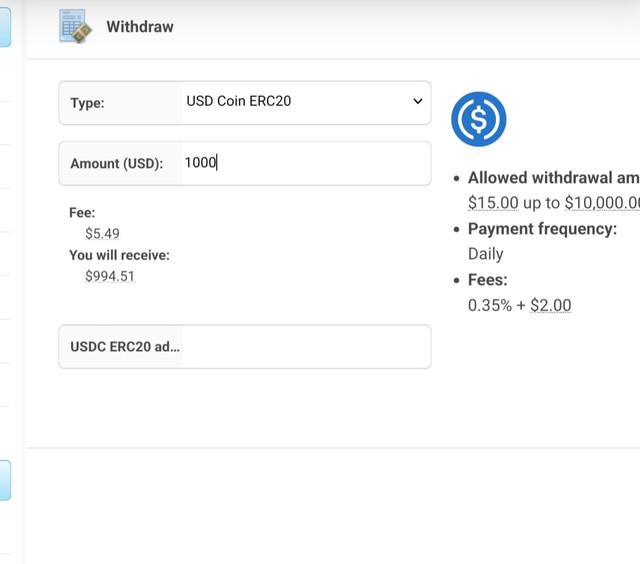The height and width of the screenshot is (564, 640).
Task: Click the $5.49 fee value
Action: 102,233
